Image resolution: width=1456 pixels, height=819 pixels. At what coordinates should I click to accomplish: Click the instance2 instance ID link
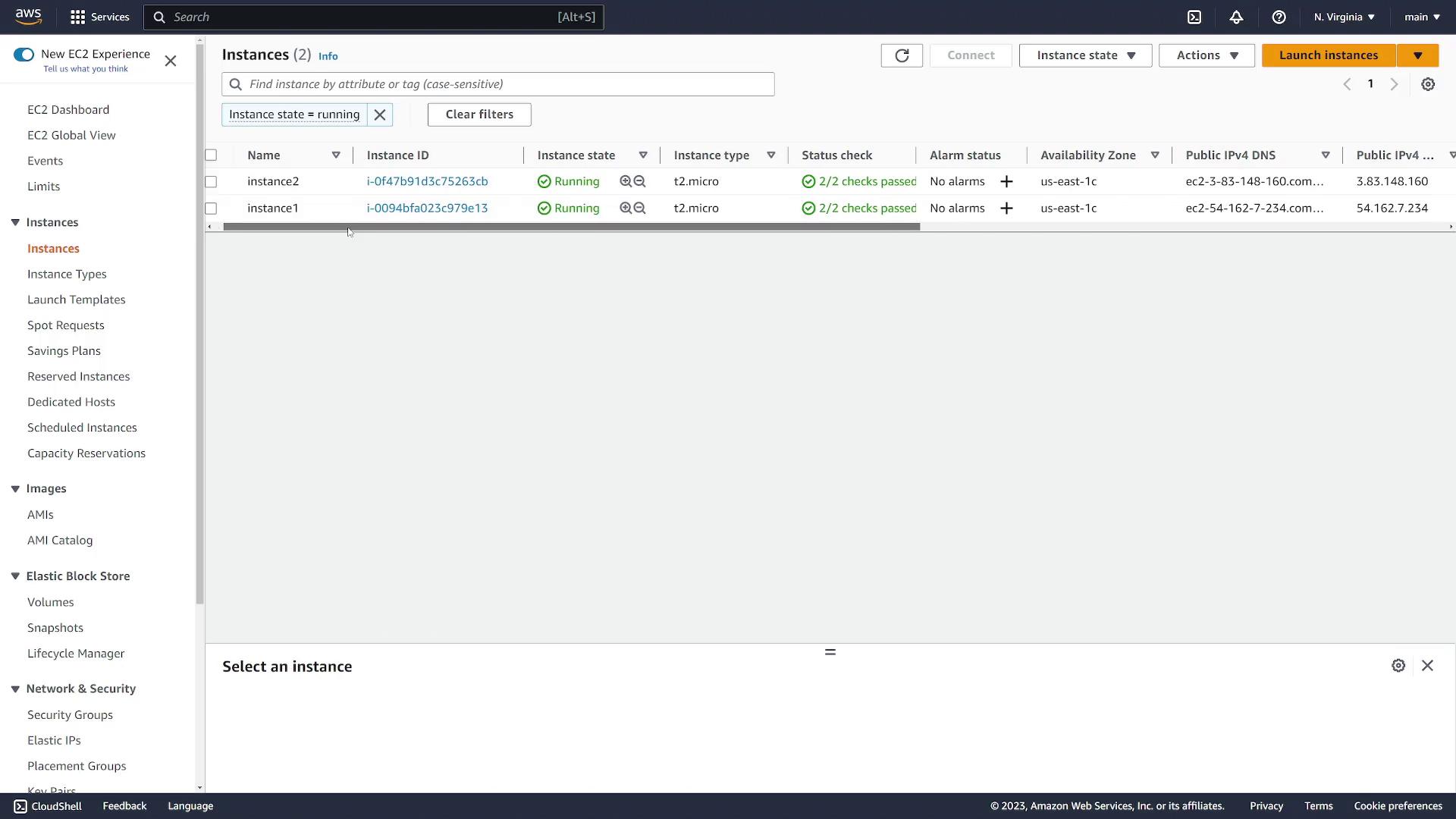click(x=427, y=181)
